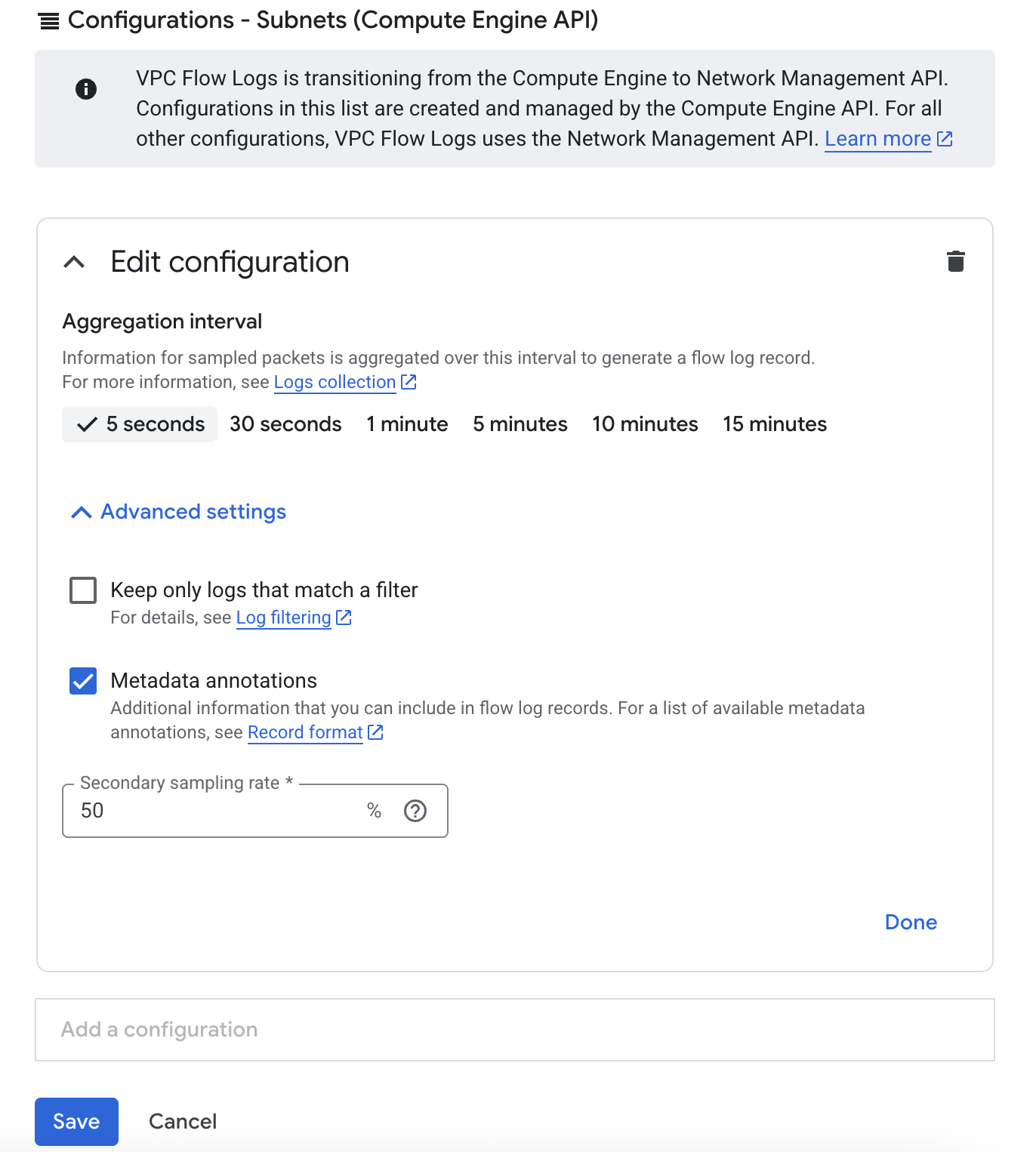Open the sampling rate help icon
This screenshot has width=1036, height=1152.
click(415, 811)
